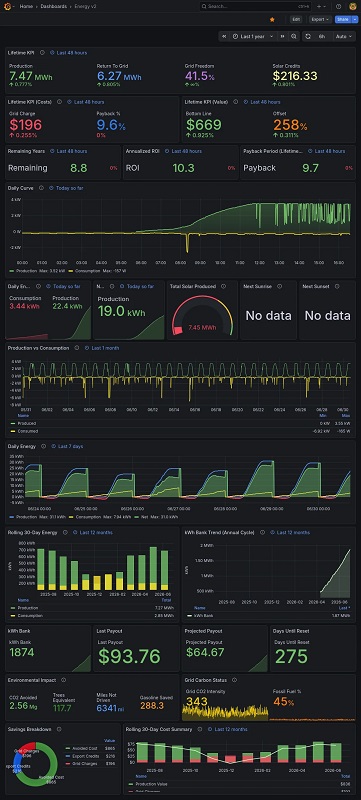Open the Auto dropdown
361x800 pixels.
pyautogui.click(x=344, y=36)
